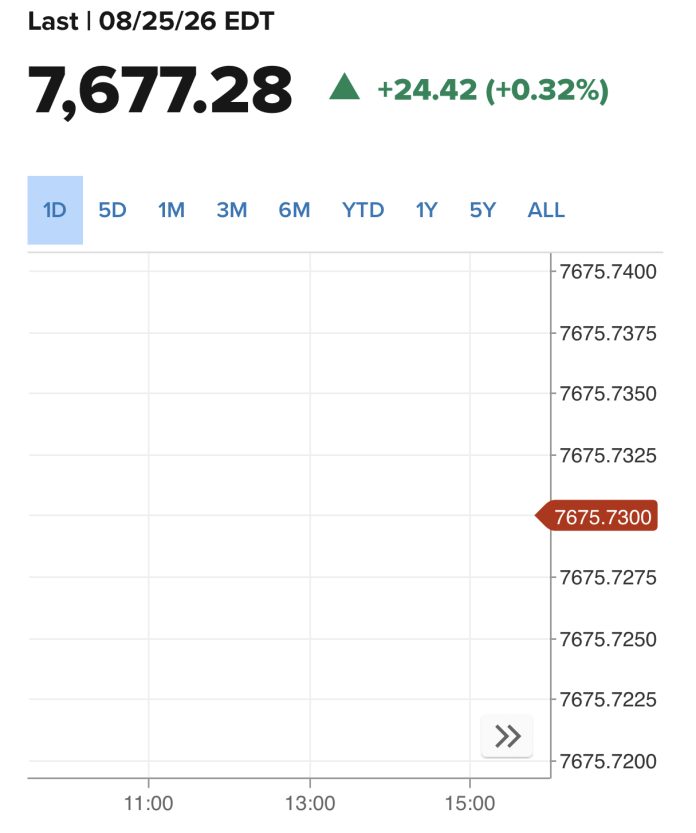
Task: Choose the 3M time range
Action: point(232,210)
